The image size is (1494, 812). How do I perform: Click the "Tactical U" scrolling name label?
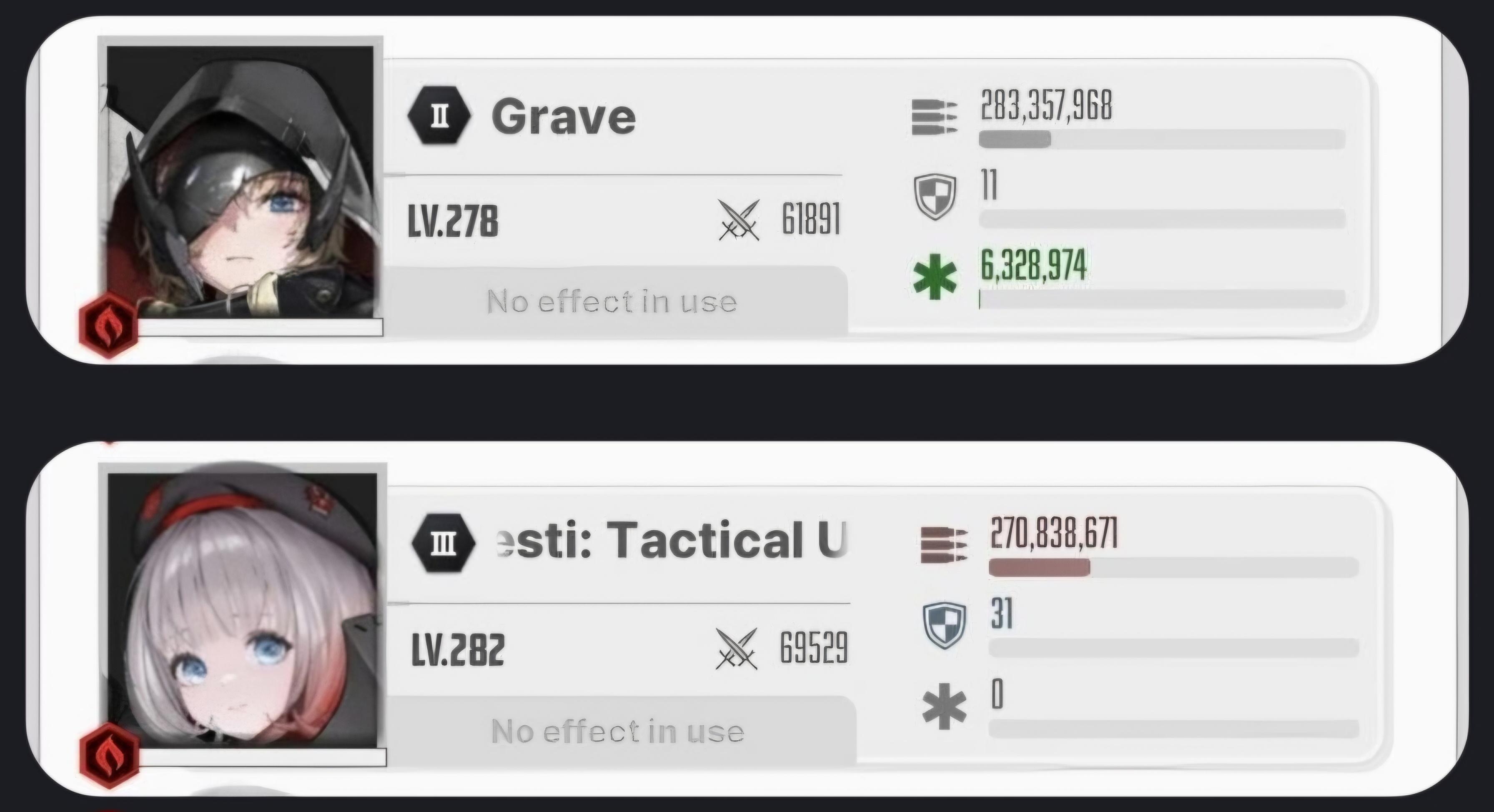(673, 540)
